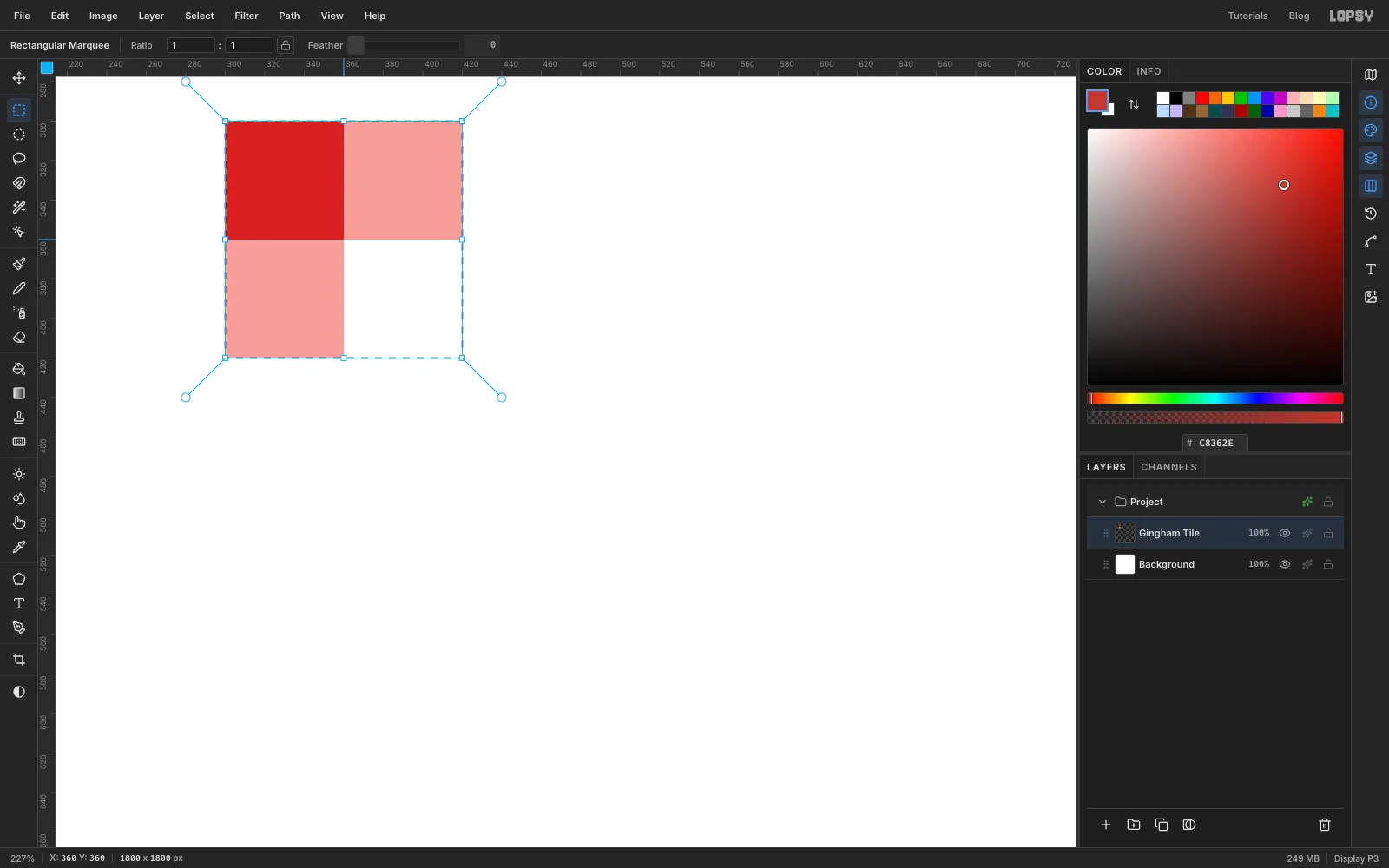Switch to the Channels tab
Viewport: 1389px width, 868px height.
tap(1168, 467)
